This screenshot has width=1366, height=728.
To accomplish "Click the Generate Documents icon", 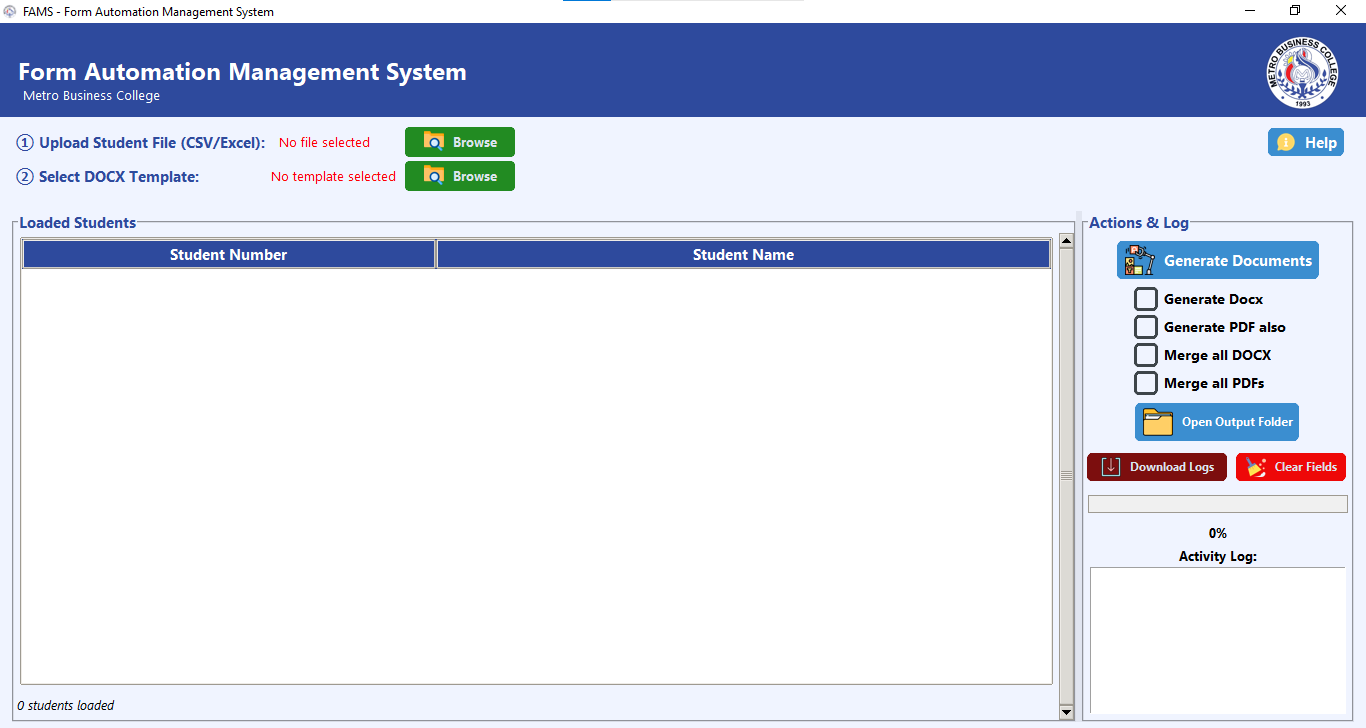I will [1139, 260].
